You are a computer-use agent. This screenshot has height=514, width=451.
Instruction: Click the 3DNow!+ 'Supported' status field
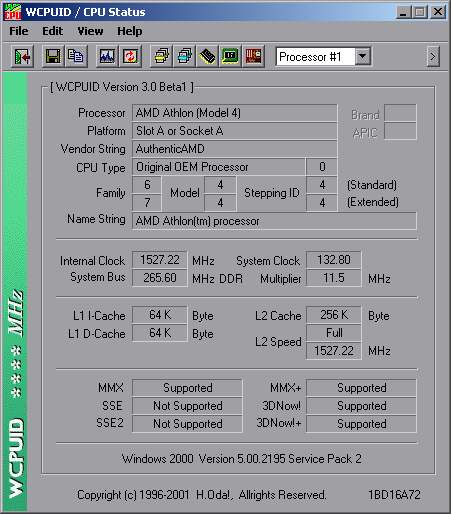pos(361,424)
